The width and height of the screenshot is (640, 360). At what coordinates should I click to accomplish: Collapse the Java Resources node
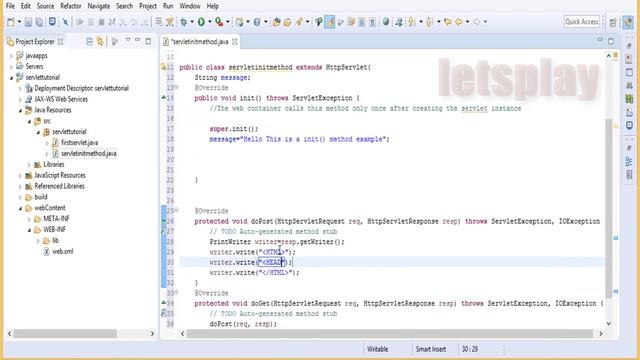(x=20, y=110)
